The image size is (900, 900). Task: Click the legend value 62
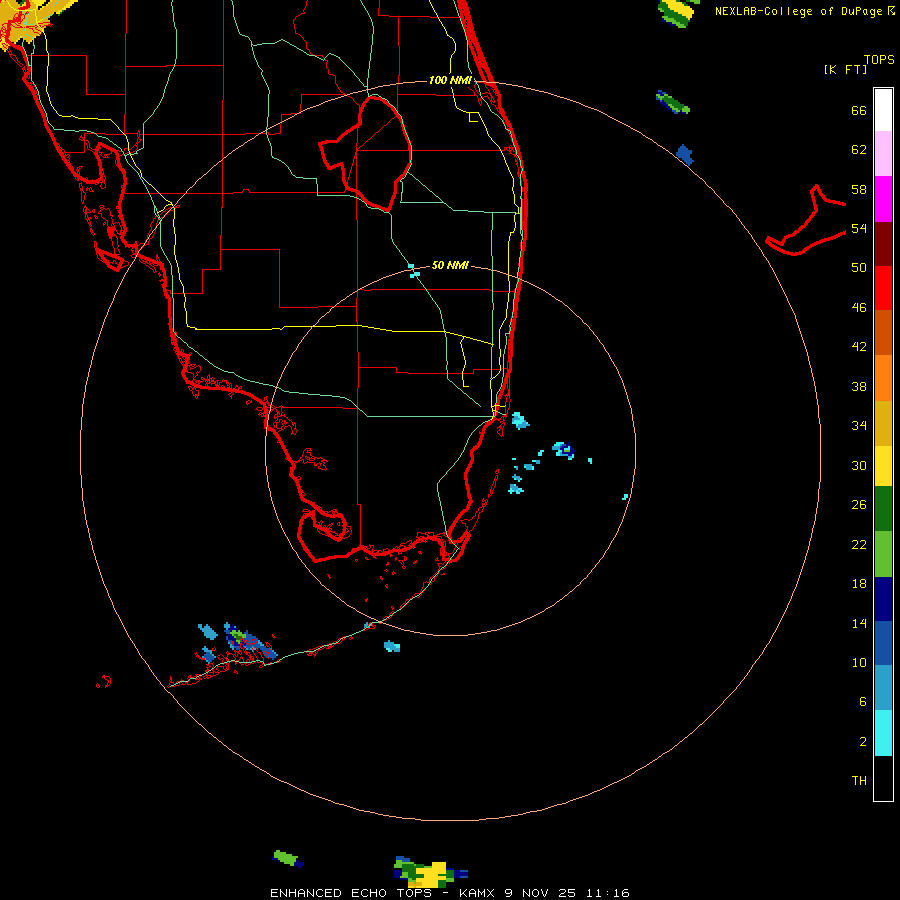pyautogui.click(x=859, y=150)
